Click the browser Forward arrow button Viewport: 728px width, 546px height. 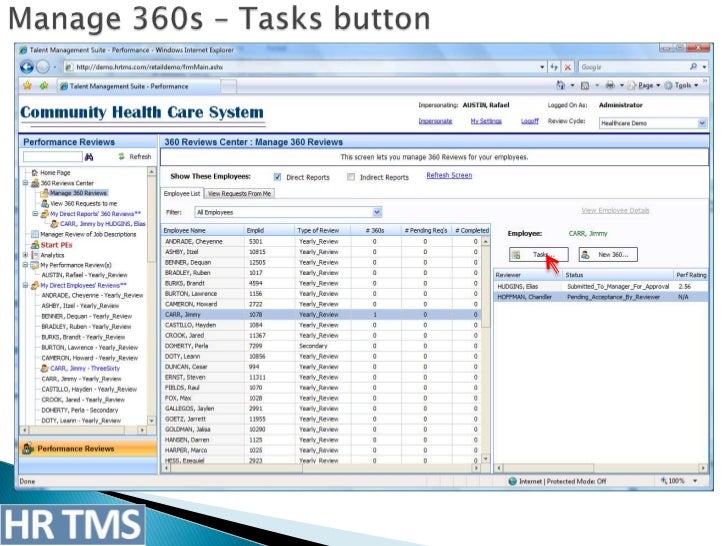pos(43,67)
